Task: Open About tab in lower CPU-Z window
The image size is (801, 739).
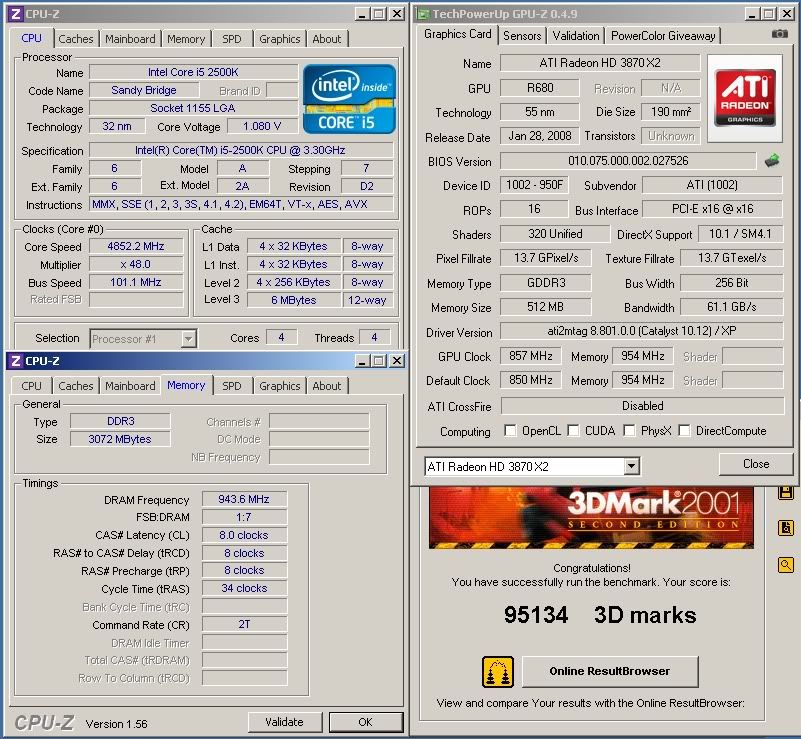Action: [326, 386]
